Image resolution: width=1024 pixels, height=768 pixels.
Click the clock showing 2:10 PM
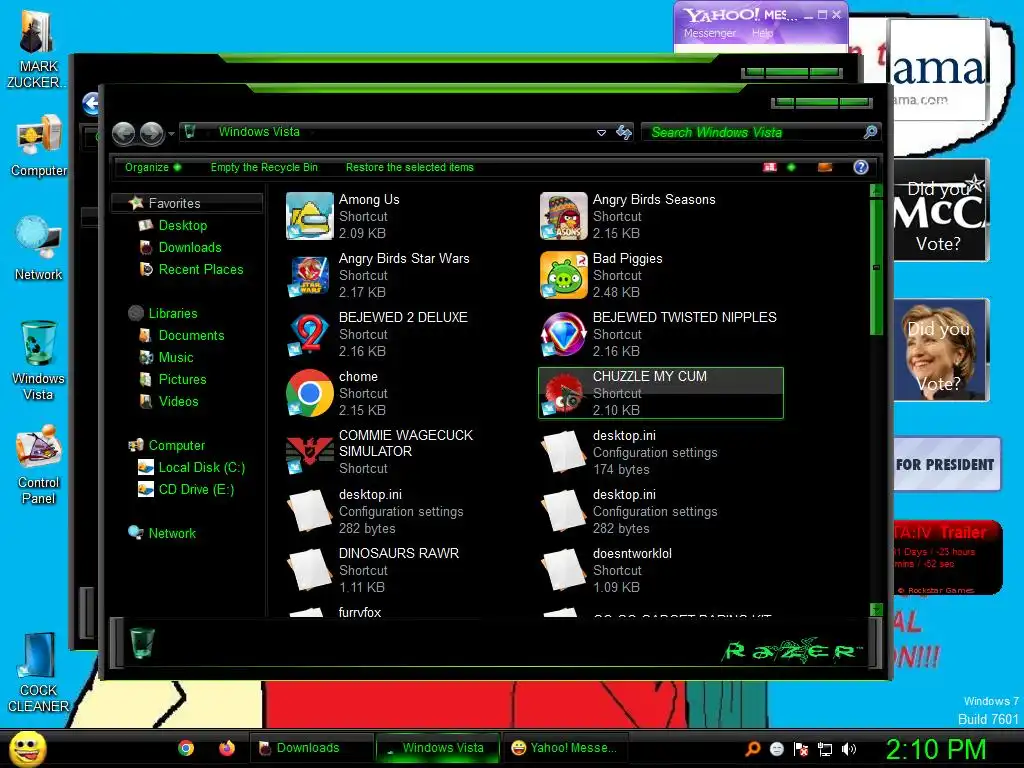935,748
